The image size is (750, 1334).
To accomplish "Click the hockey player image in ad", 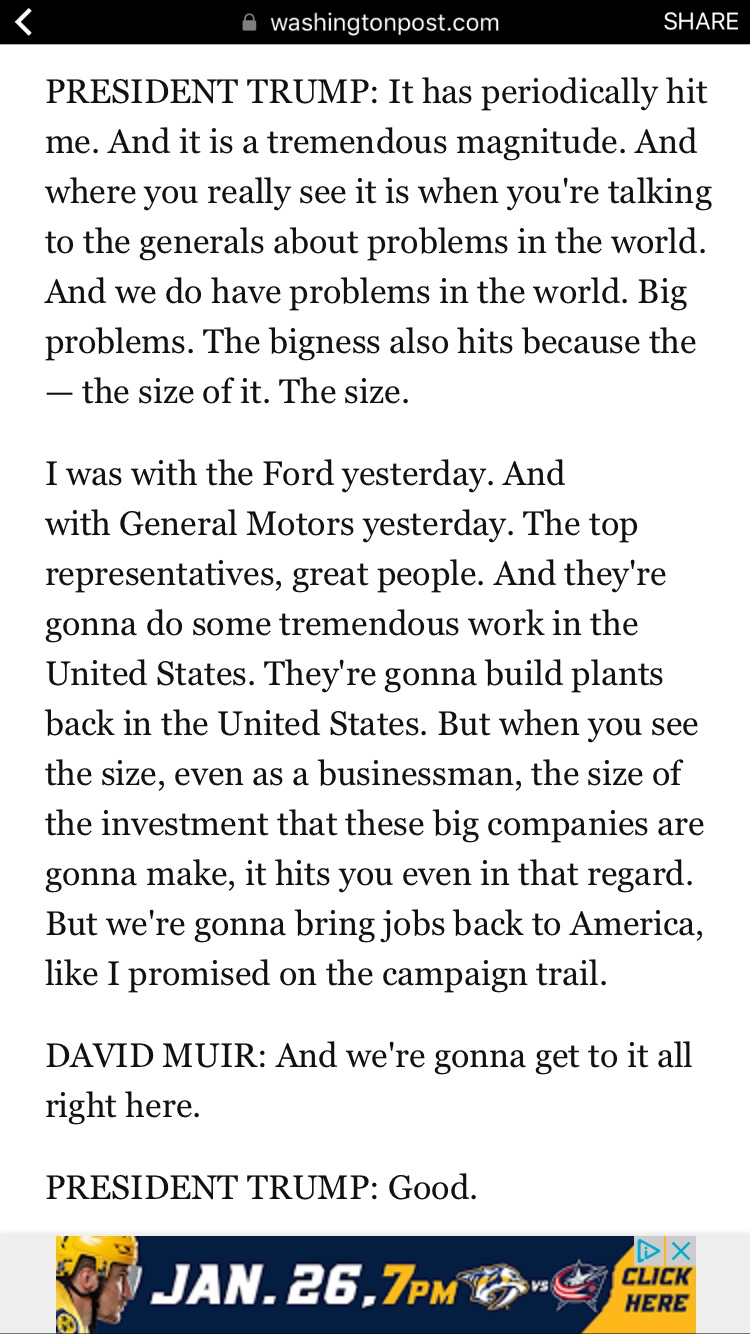I will click(x=95, y=1283).
